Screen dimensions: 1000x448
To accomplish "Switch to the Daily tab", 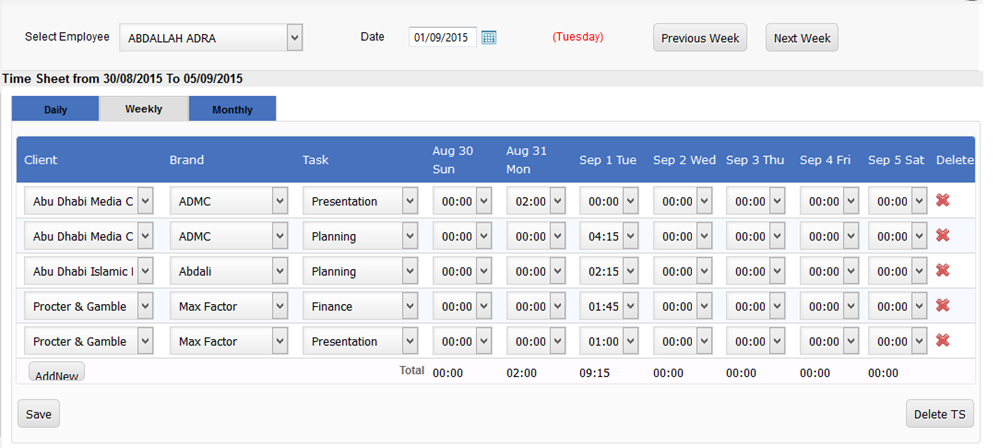I will 55,109.
